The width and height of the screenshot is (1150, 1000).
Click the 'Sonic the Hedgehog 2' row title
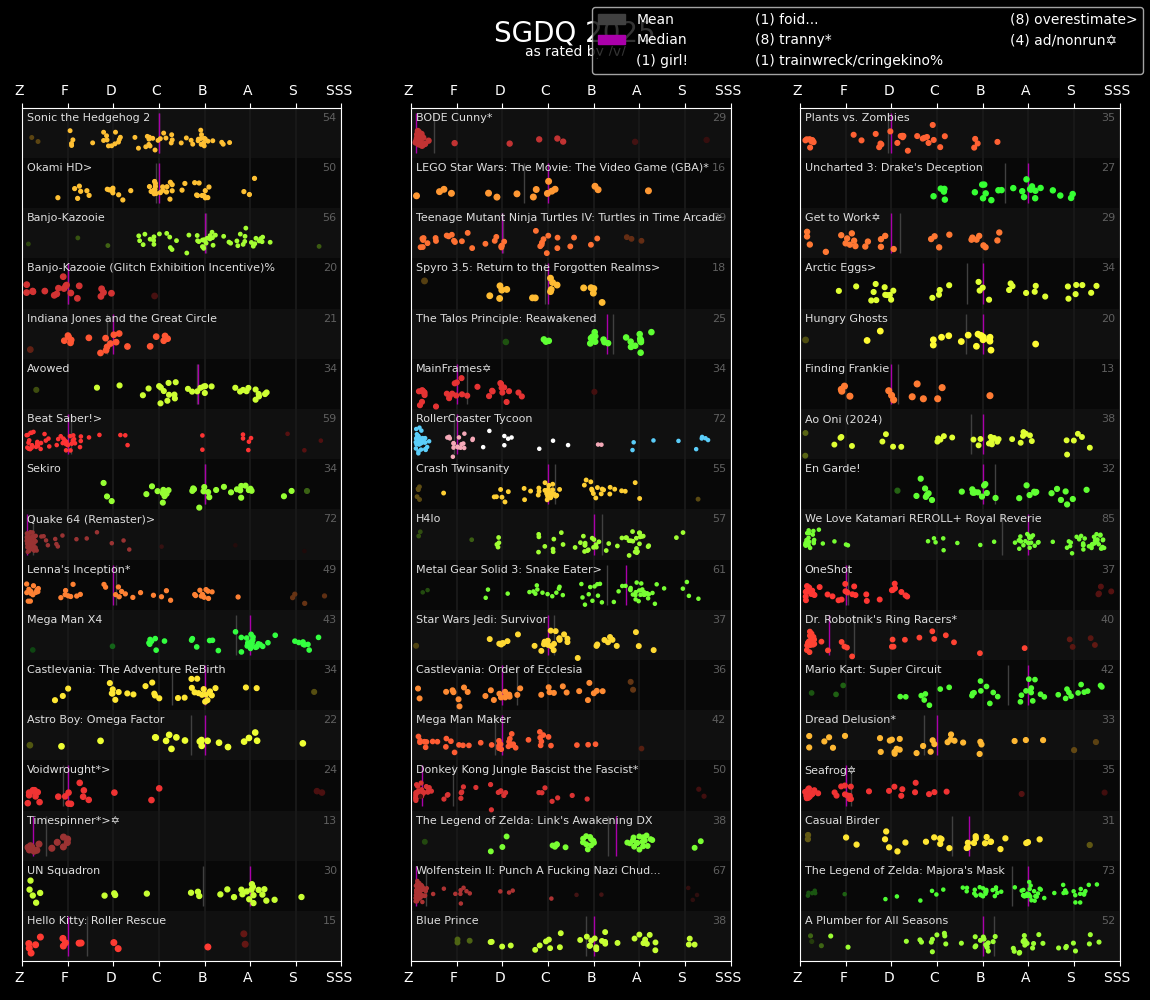click(88, 117)
